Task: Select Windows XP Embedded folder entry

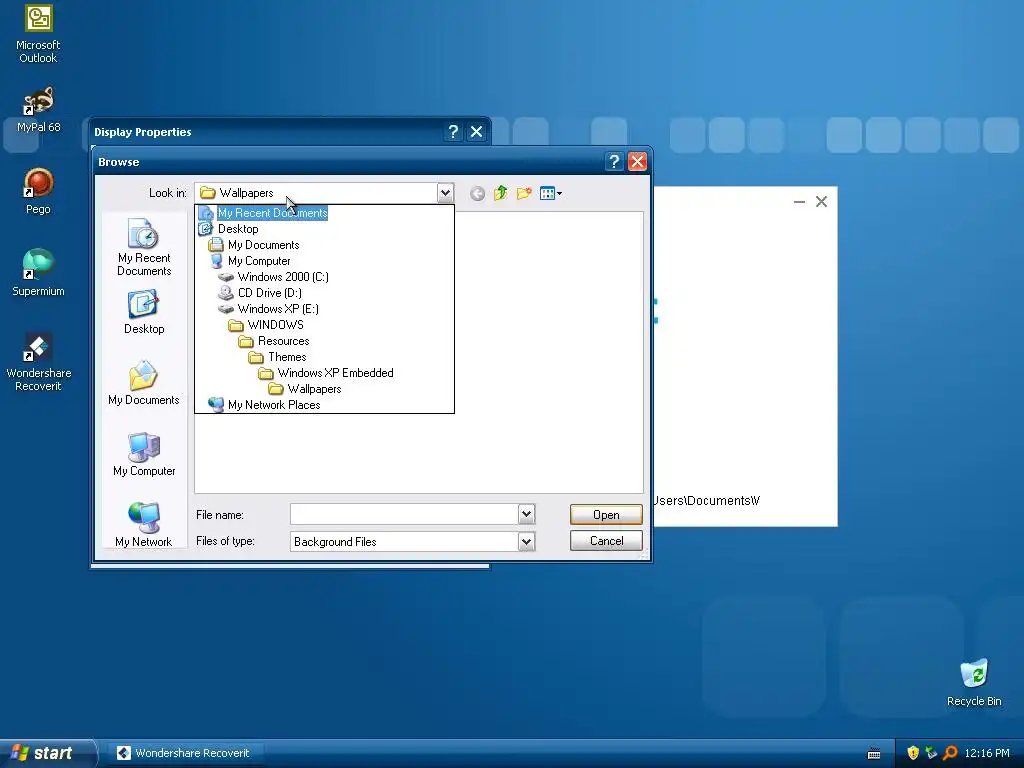Action: (326, 373)
